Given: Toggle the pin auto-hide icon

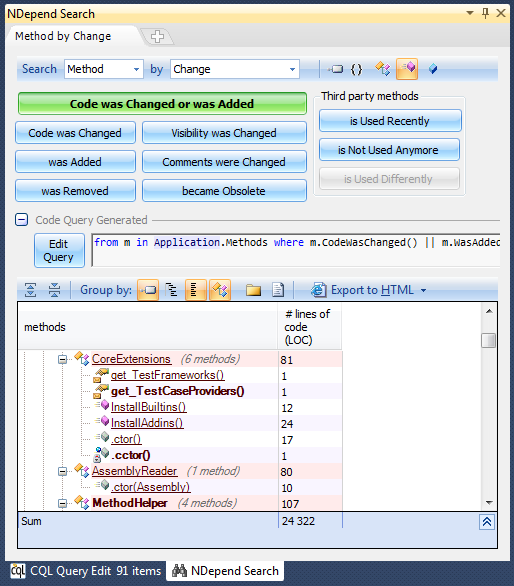Looking at the screenshot, I should [485, 13].
